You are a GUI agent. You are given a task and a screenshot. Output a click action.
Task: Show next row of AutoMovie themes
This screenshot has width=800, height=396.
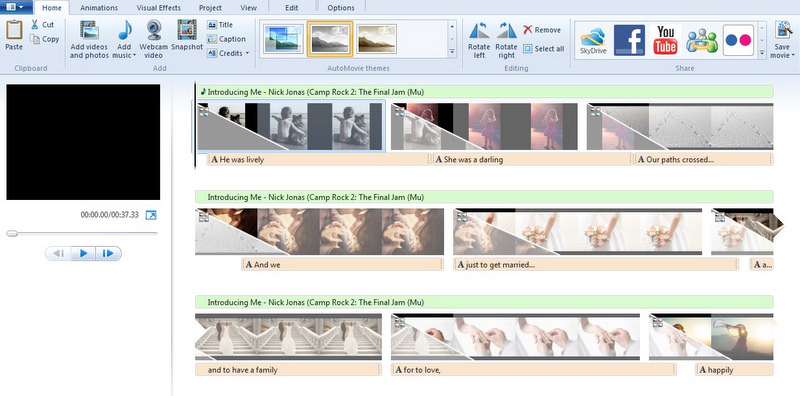452,39
